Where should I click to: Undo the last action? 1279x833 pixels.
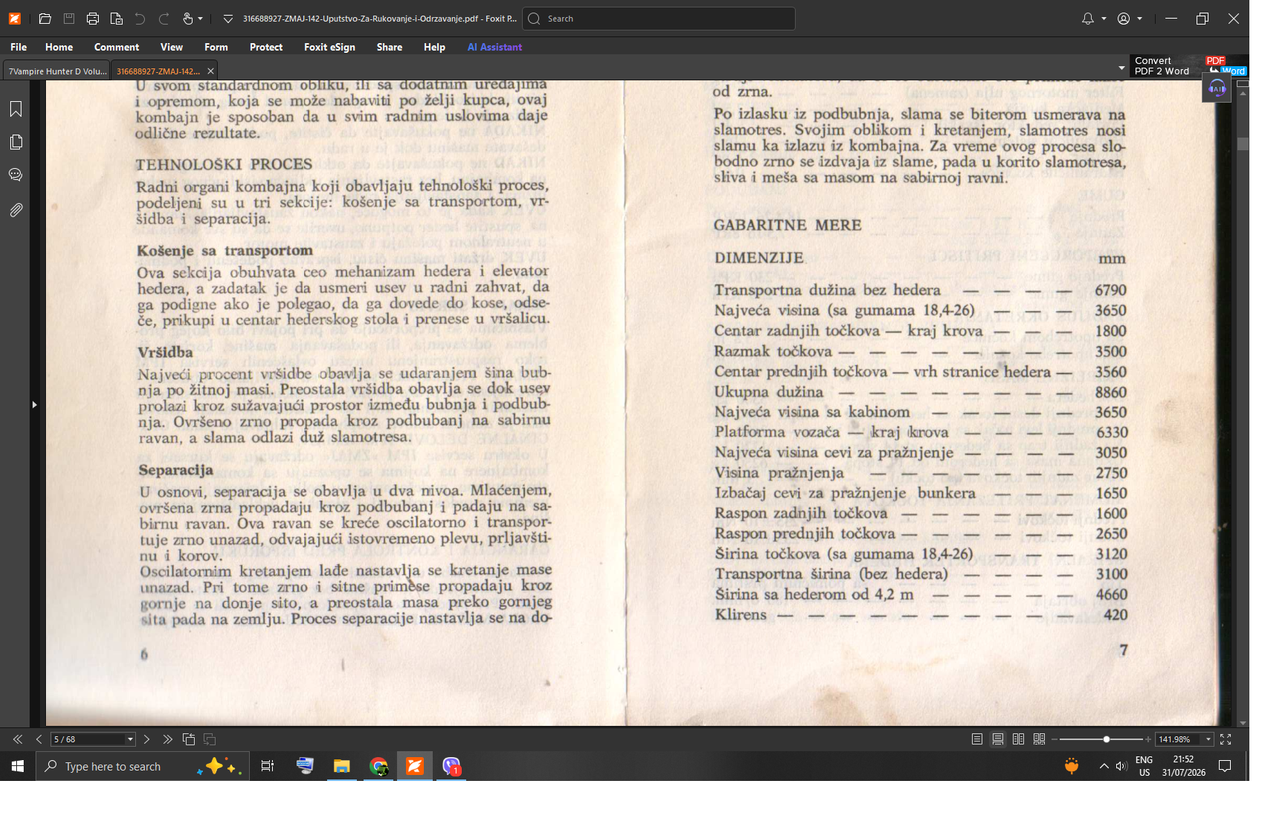pos(140,18)
